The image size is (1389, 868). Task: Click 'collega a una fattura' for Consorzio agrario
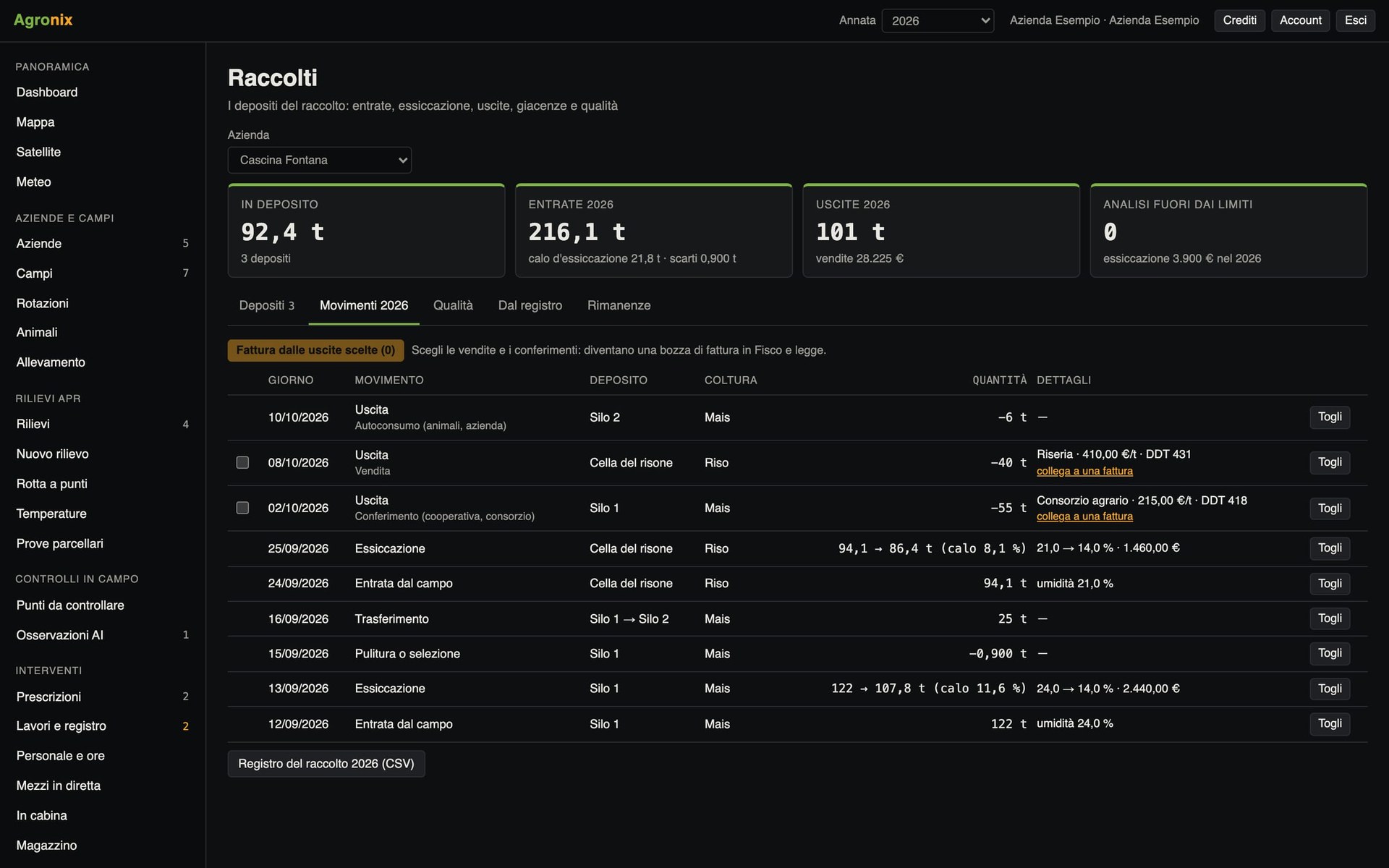(x=1084, y=516)
